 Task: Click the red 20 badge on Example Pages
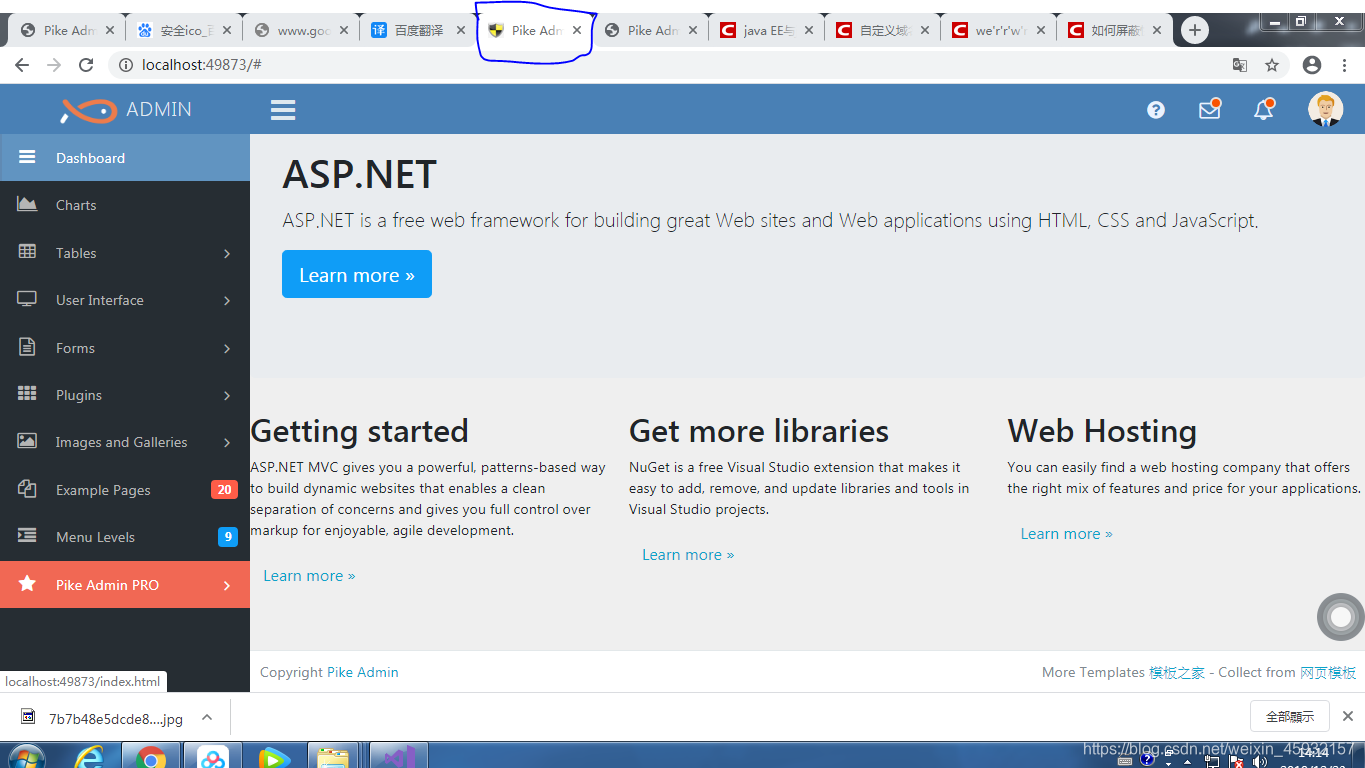pos(224,490)
